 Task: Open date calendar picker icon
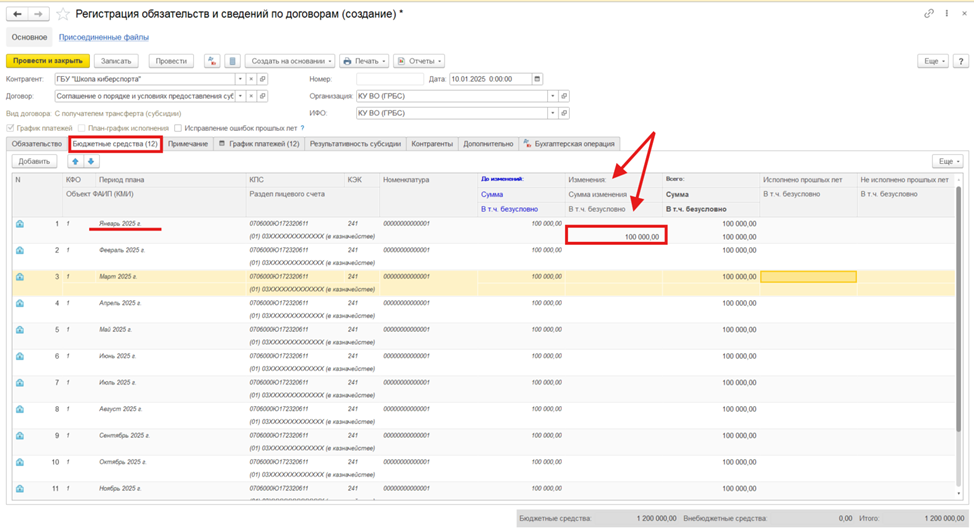537,79
